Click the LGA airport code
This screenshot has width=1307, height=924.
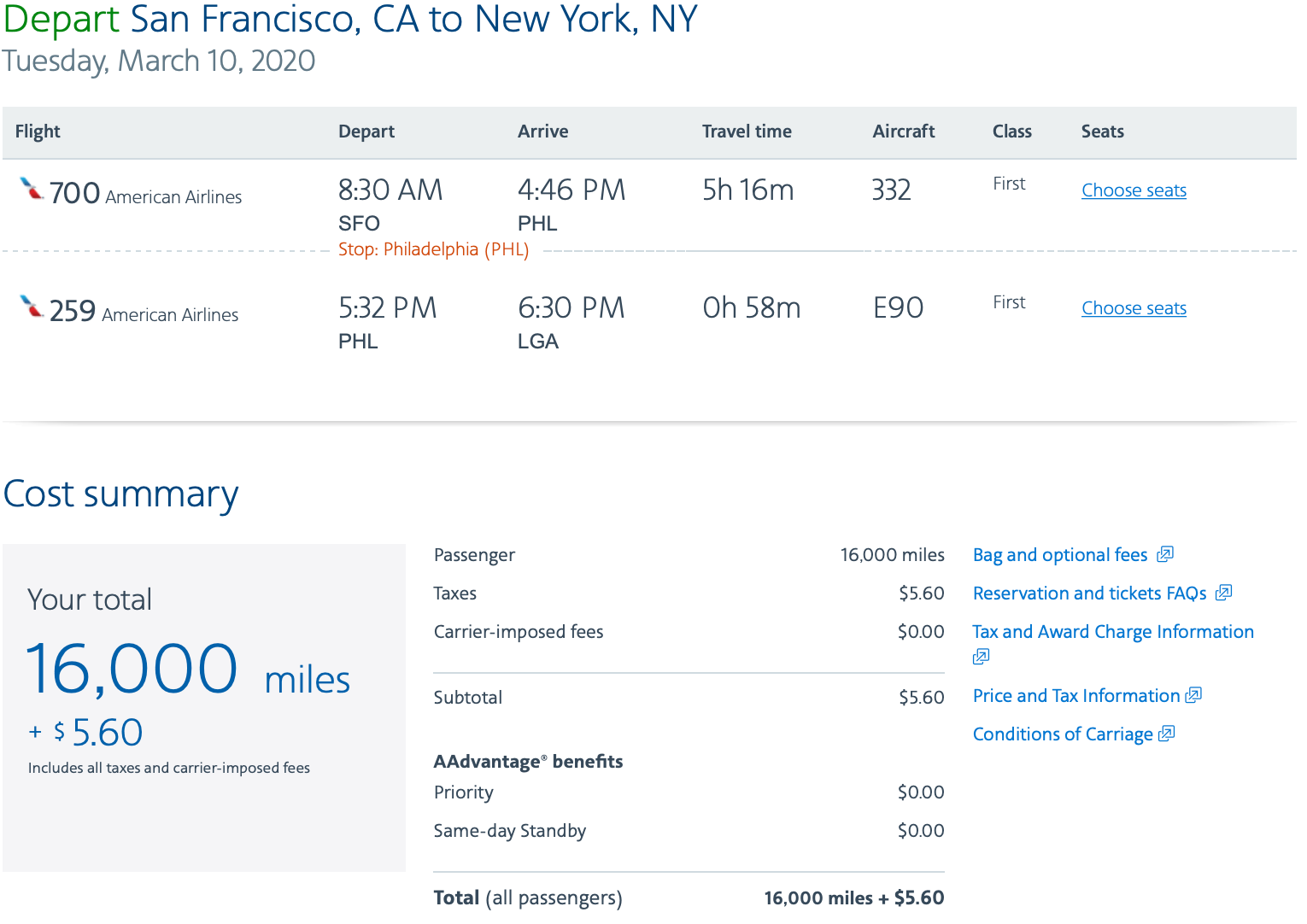(538, 342)
